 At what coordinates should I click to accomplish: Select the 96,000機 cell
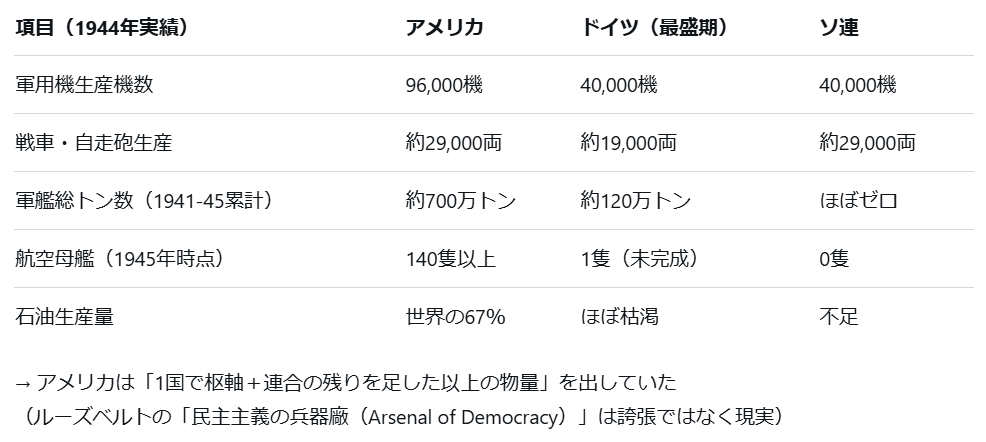[x=444, y=85]
